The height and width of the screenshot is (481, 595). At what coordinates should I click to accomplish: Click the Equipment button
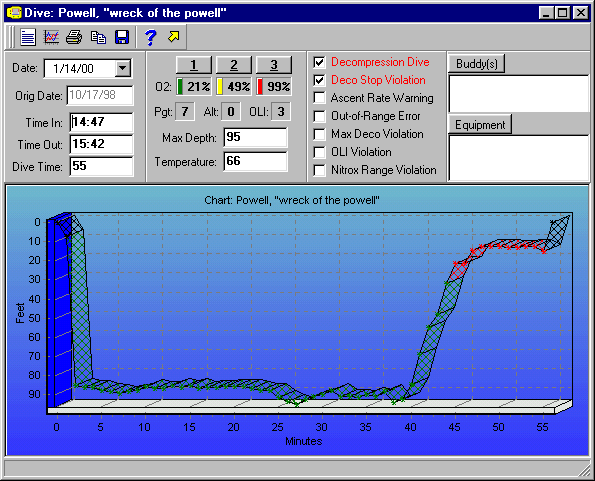tap(480, 125)
